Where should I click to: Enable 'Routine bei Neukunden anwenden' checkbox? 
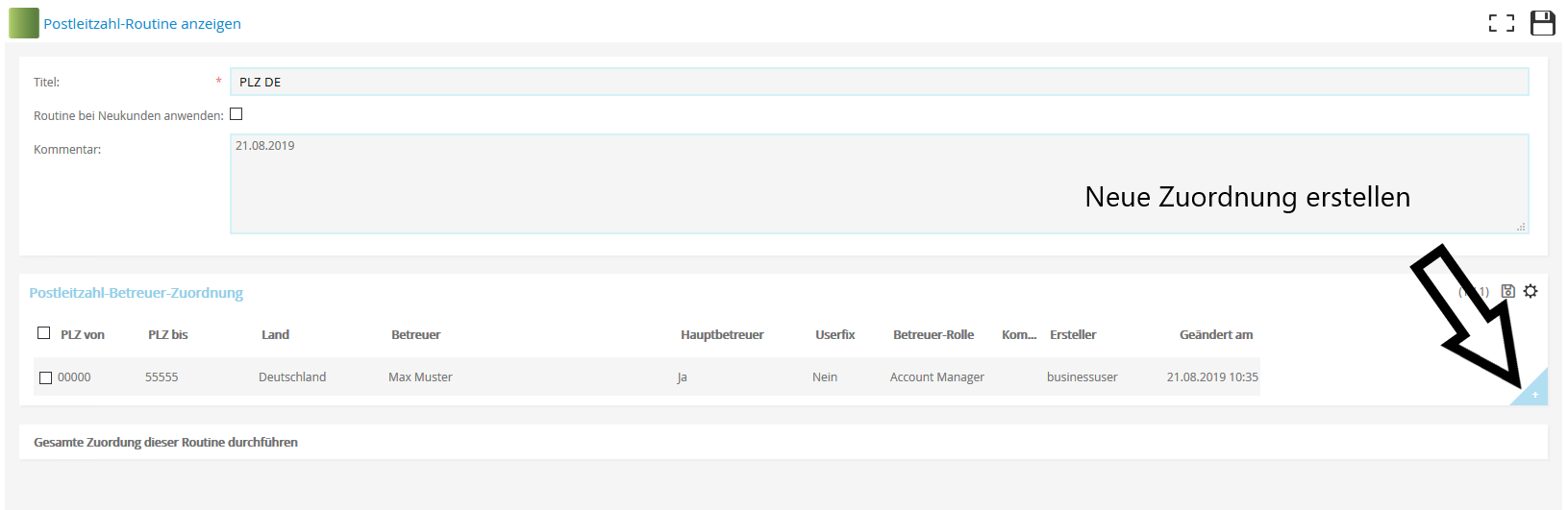click(236, 114)
